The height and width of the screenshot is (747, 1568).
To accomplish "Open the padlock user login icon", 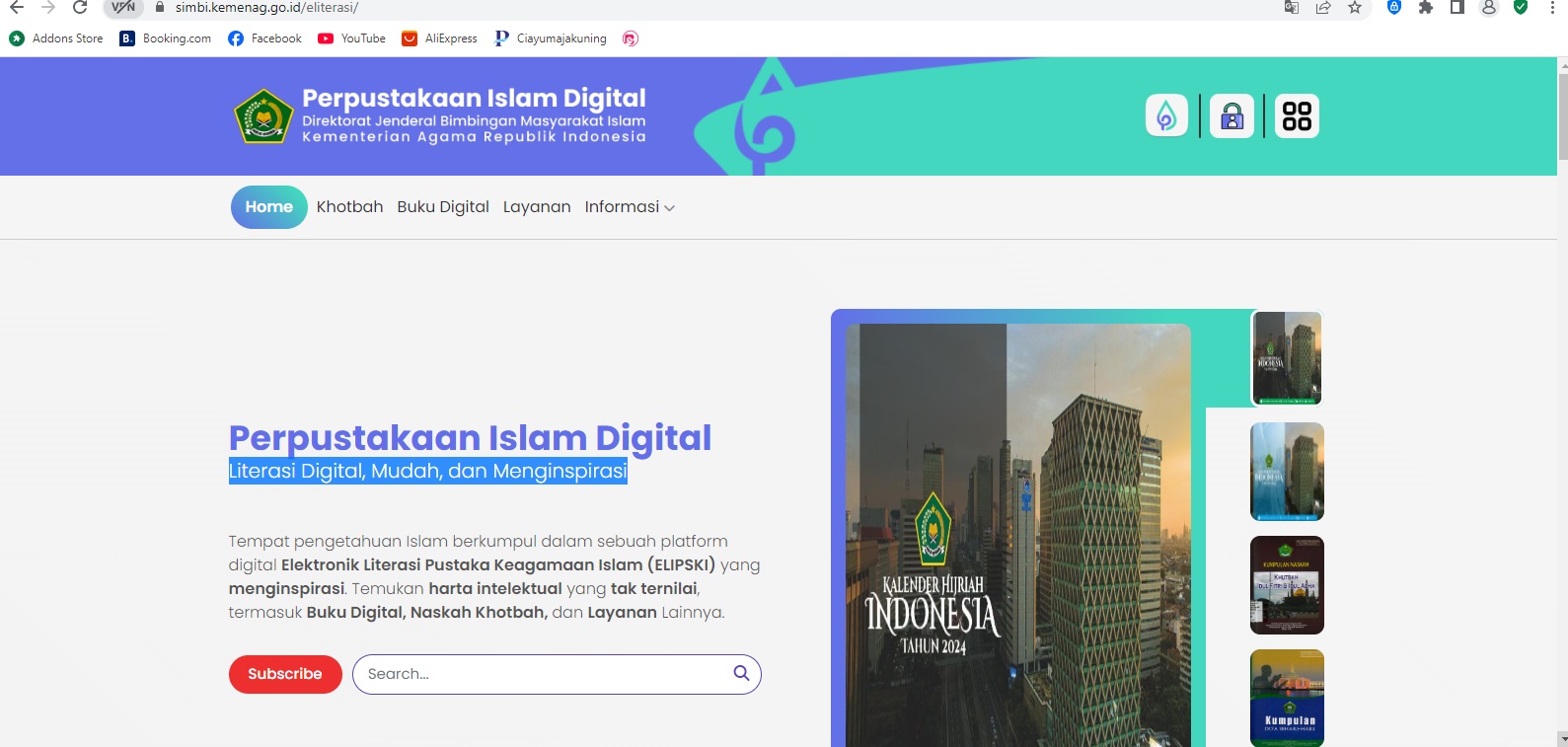I will tap(1232, 116).
